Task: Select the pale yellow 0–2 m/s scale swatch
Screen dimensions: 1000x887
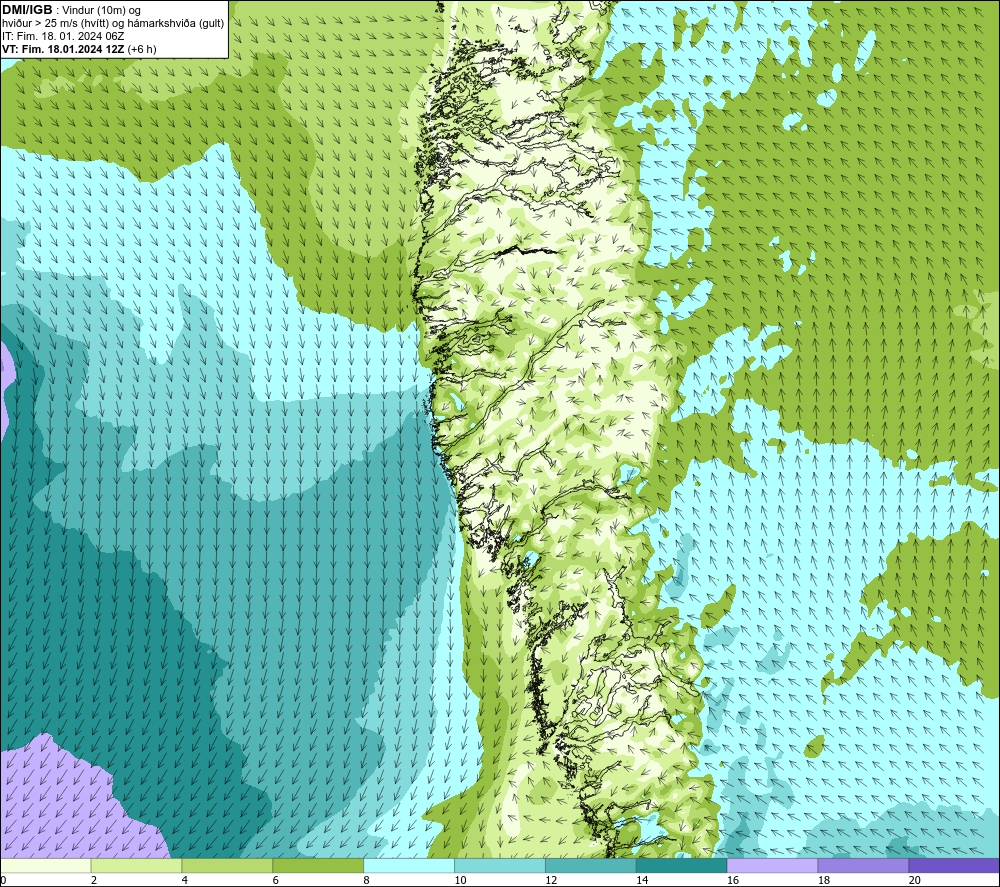Action: pos(45,865)
